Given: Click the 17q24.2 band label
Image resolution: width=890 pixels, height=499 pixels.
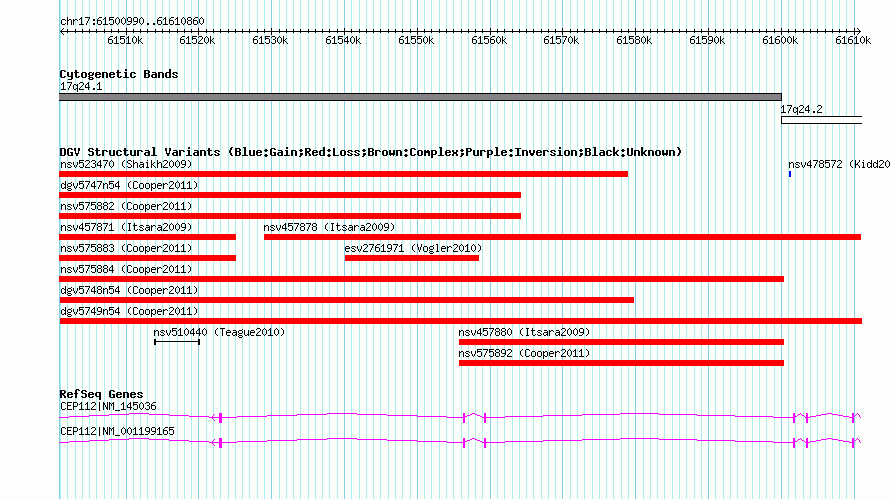Looking at the screenshot, I should point(801,109).
